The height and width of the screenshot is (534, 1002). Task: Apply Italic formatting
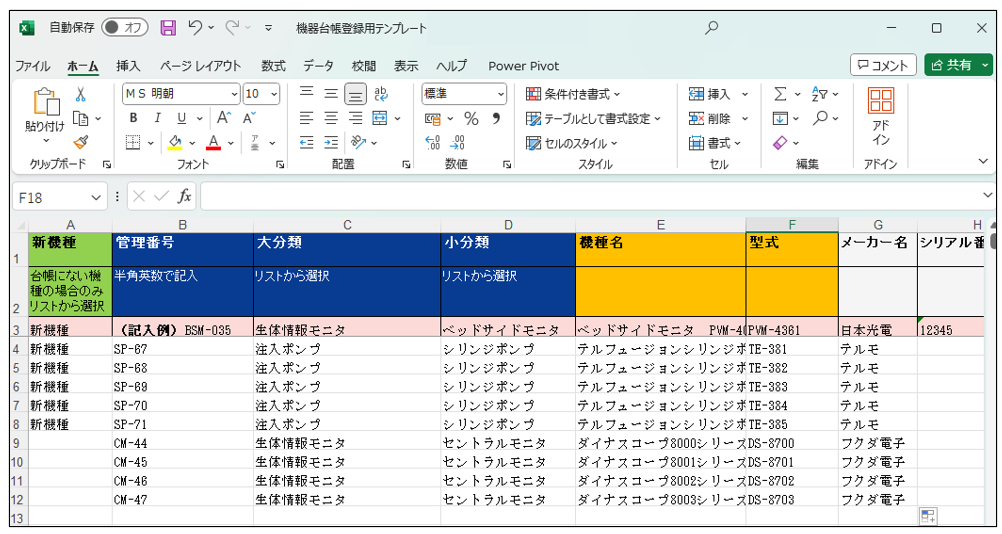pos(157,118)
